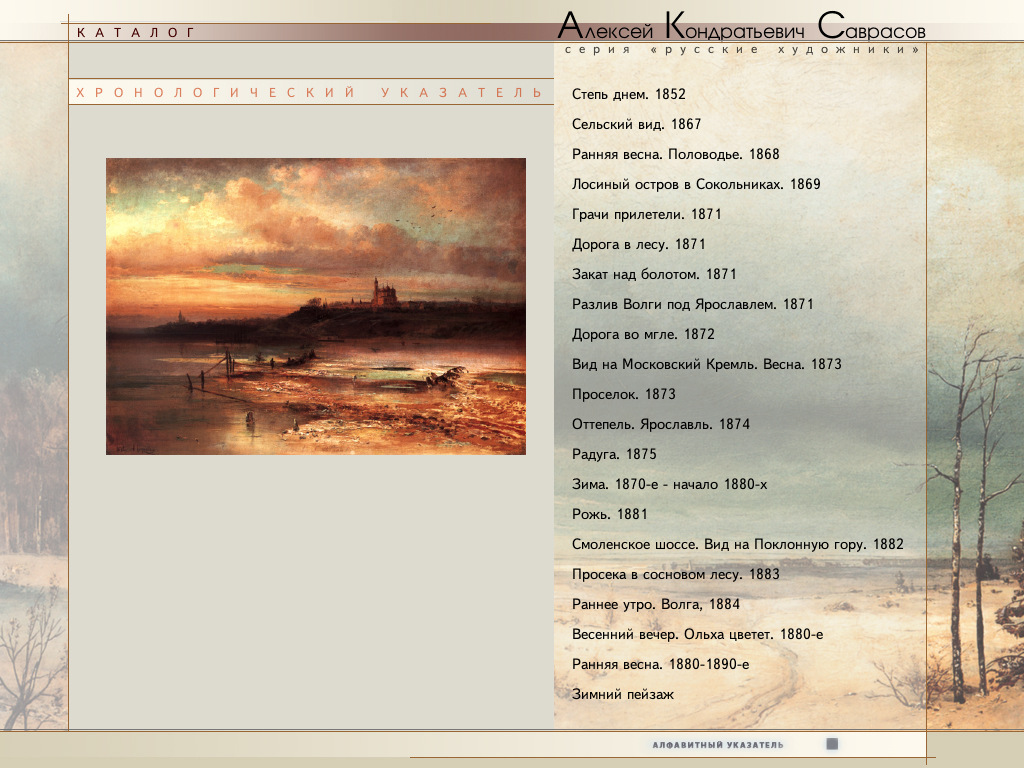Open «Ранняя весна. Половодье. 1868»
1024x768 pixels.
tap(675, 155)
